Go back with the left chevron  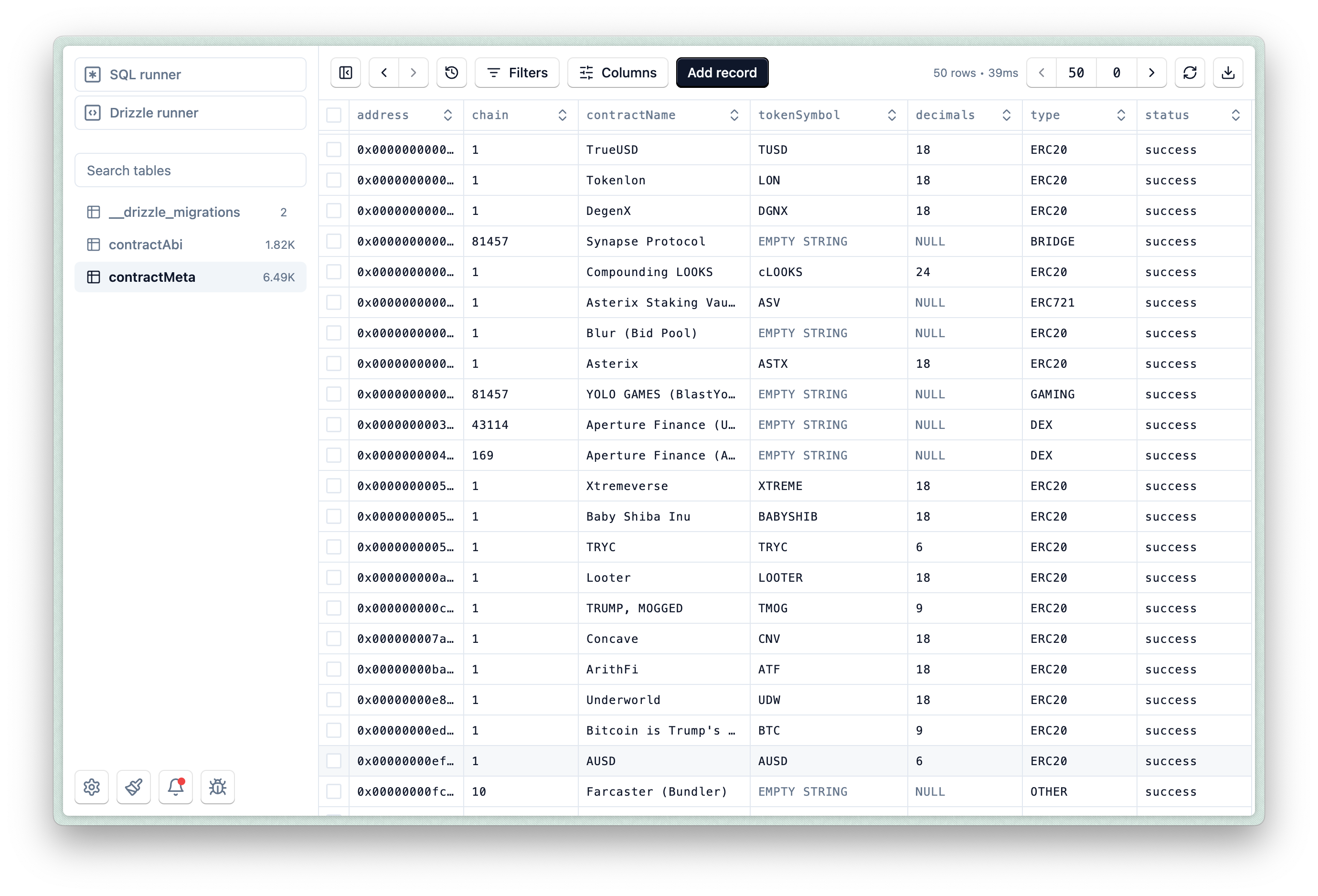tap(384, 73)
